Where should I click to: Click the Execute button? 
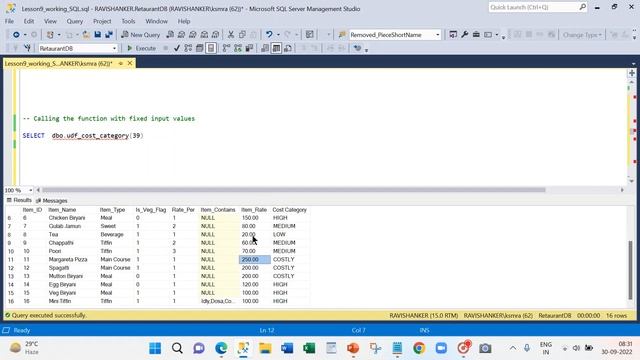tap(141, 48)
